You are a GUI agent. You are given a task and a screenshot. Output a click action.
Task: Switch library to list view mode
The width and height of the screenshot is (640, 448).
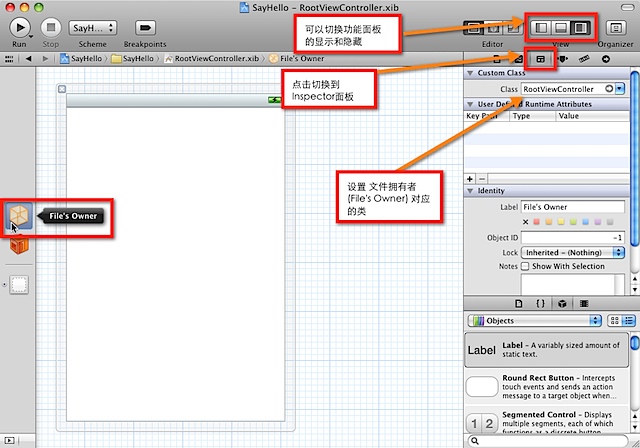[629, 321]
